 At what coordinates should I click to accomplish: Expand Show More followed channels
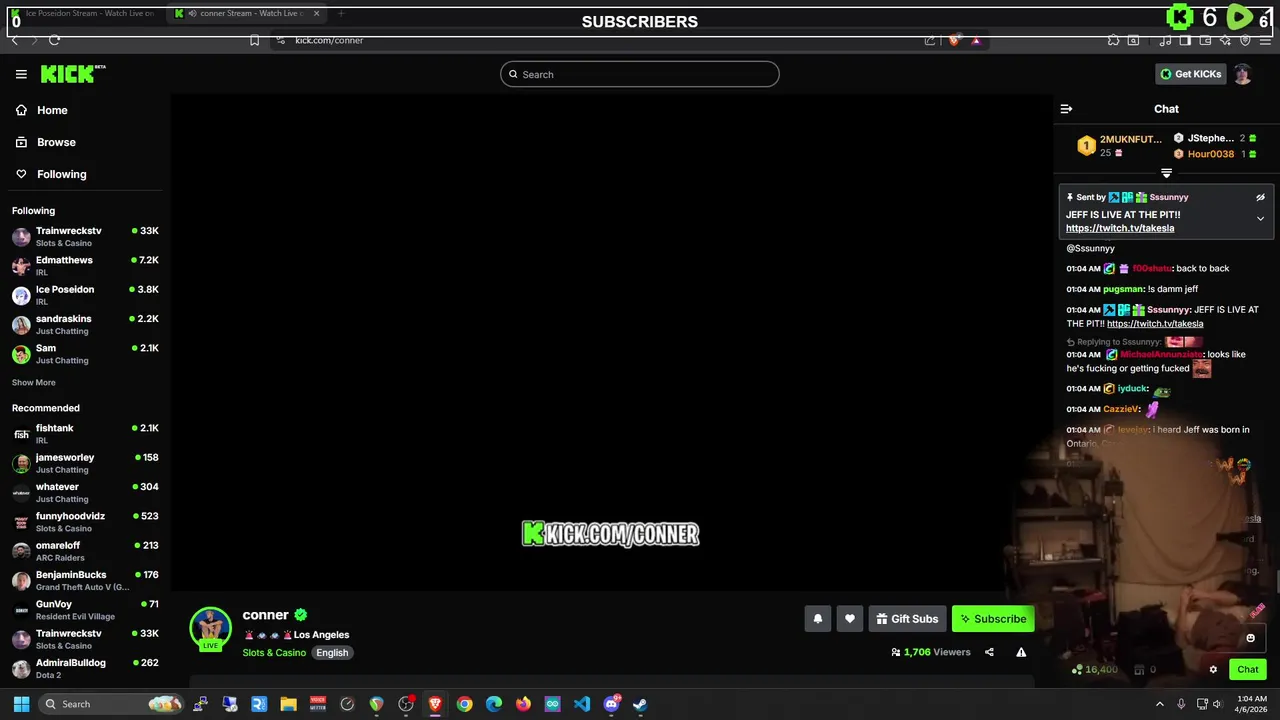coord(34,382)
